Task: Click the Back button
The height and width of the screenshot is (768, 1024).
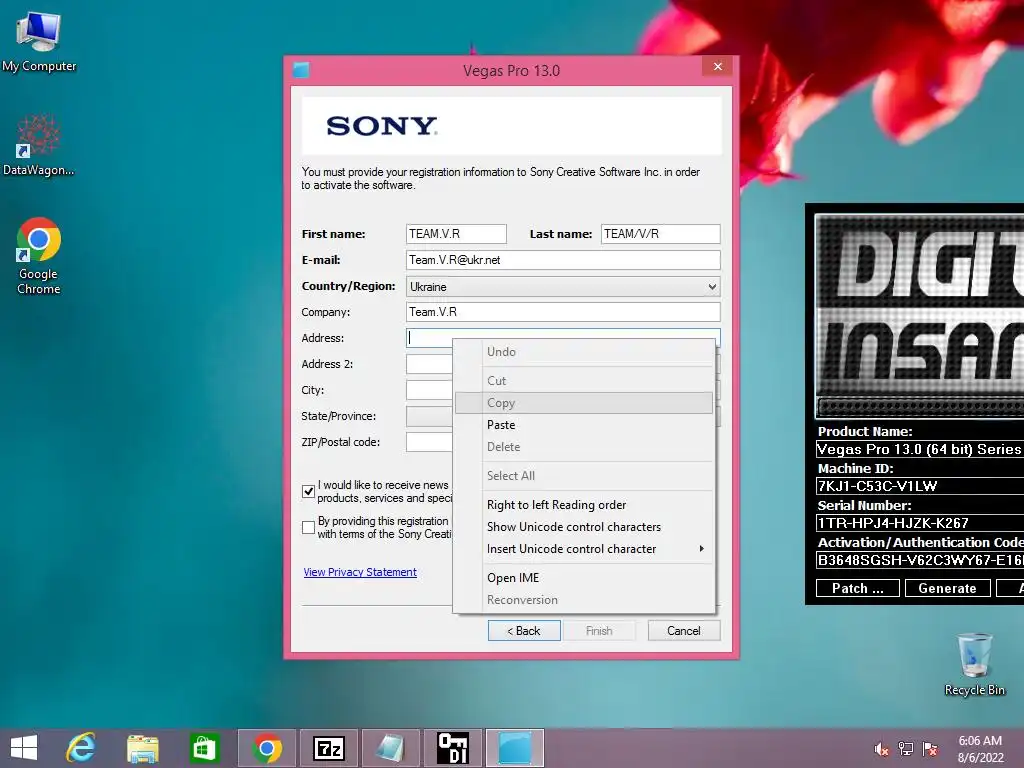Action: pyautogui.click(x=524, y=630)
